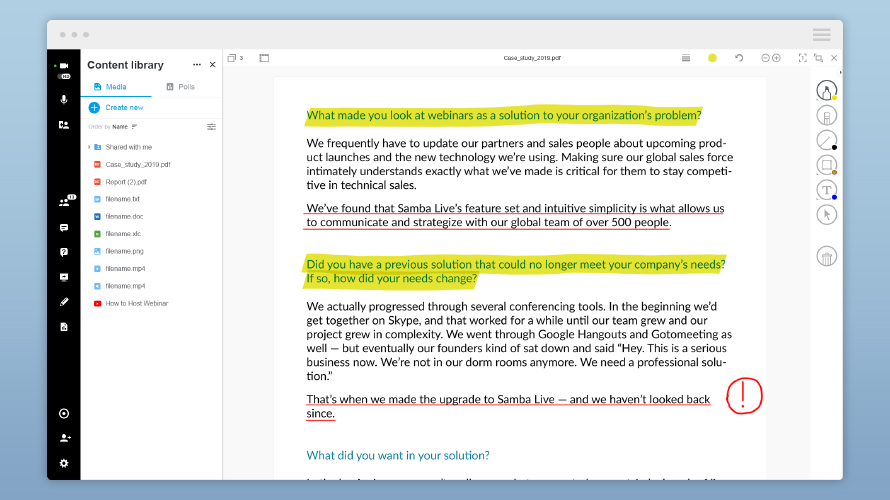Toggle the camera in the left sidebar
Viewport: 890px width, 500px height.
64,66
